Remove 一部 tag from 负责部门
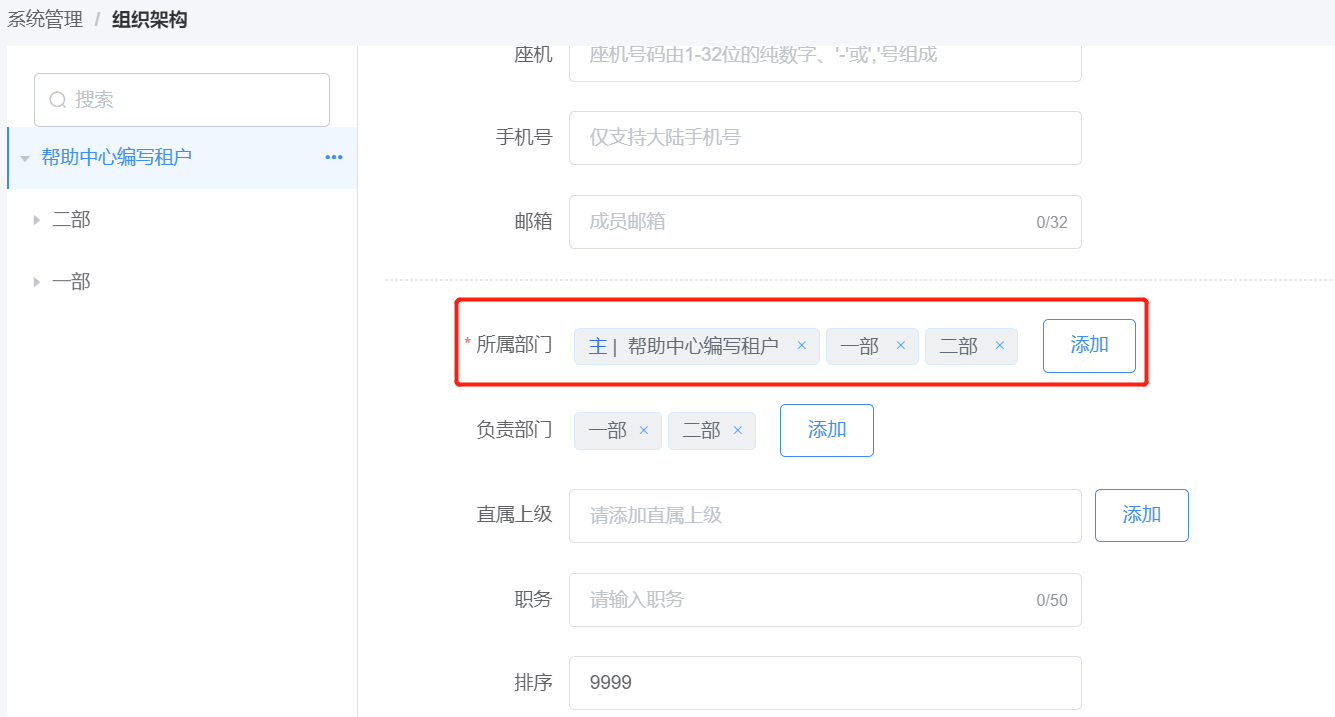Viewport: 1335px width, 717px height. coord(643,431)
